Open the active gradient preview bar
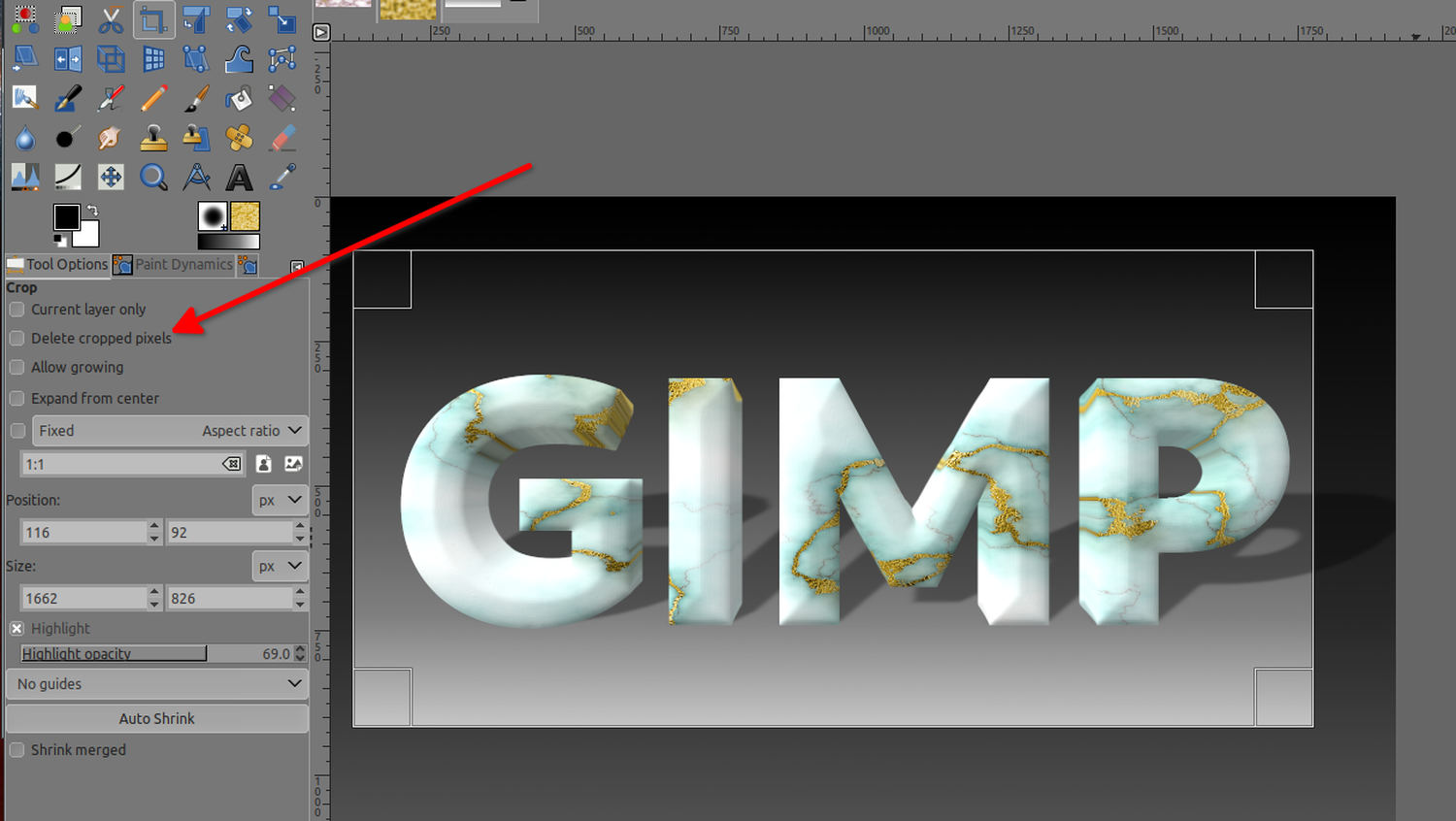This screenshot has width=1456, height=821. click(229, 242)
